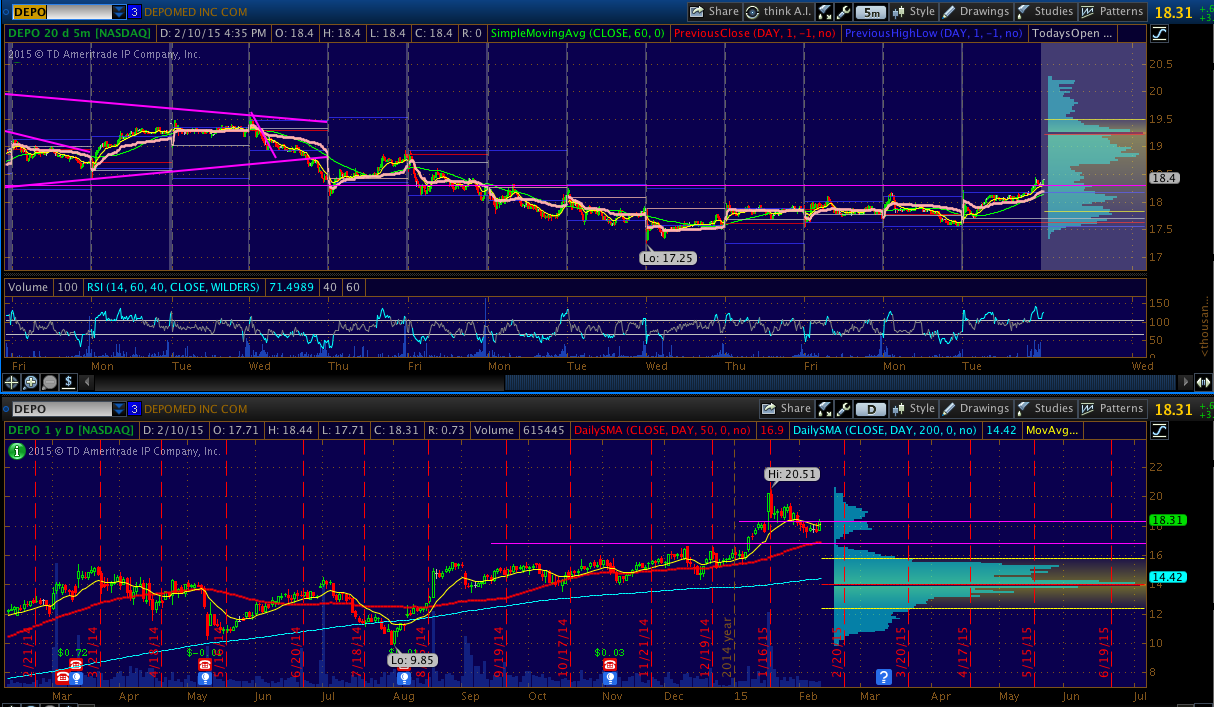1214x707 pixels.
Task: Open the Drawings menu in lower chart
Action: click(x=975, y=408)
